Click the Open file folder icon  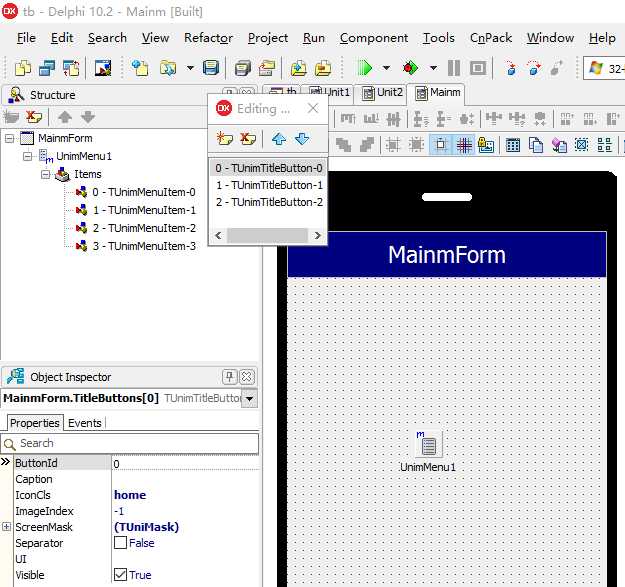tap(168, 68)
